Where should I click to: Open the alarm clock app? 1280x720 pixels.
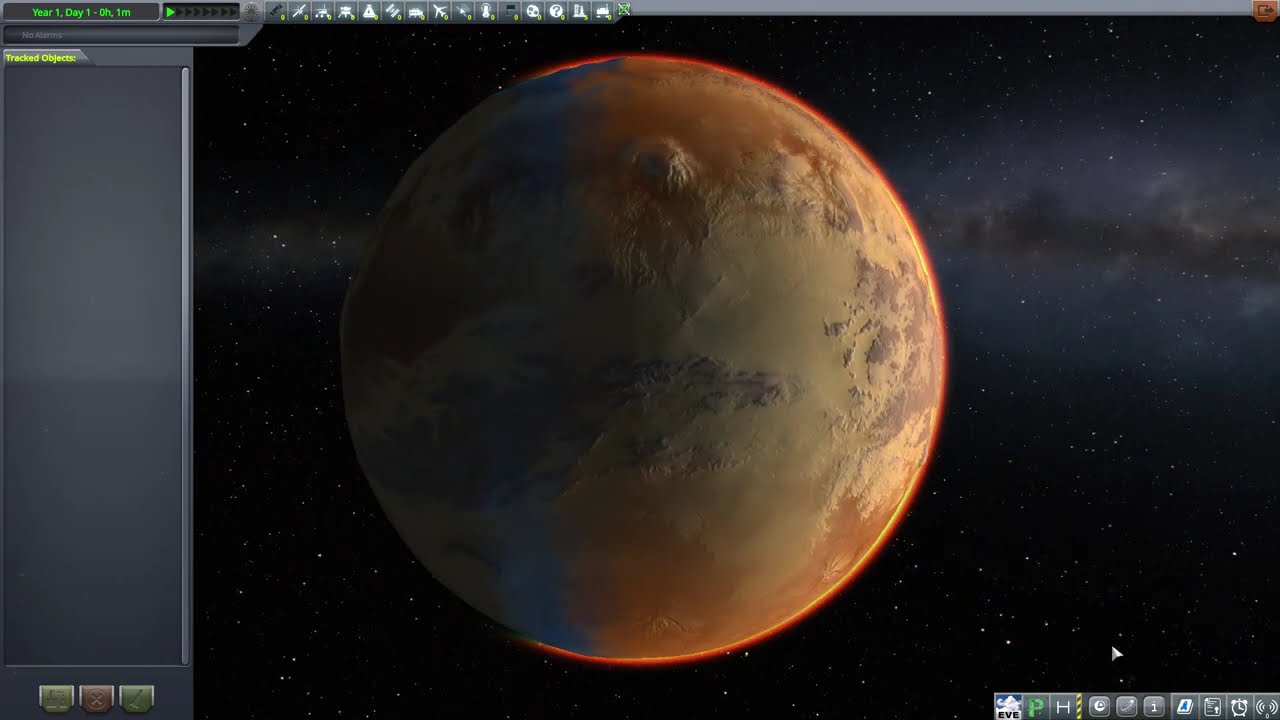pyautogui.click(x=1239, y=707)
